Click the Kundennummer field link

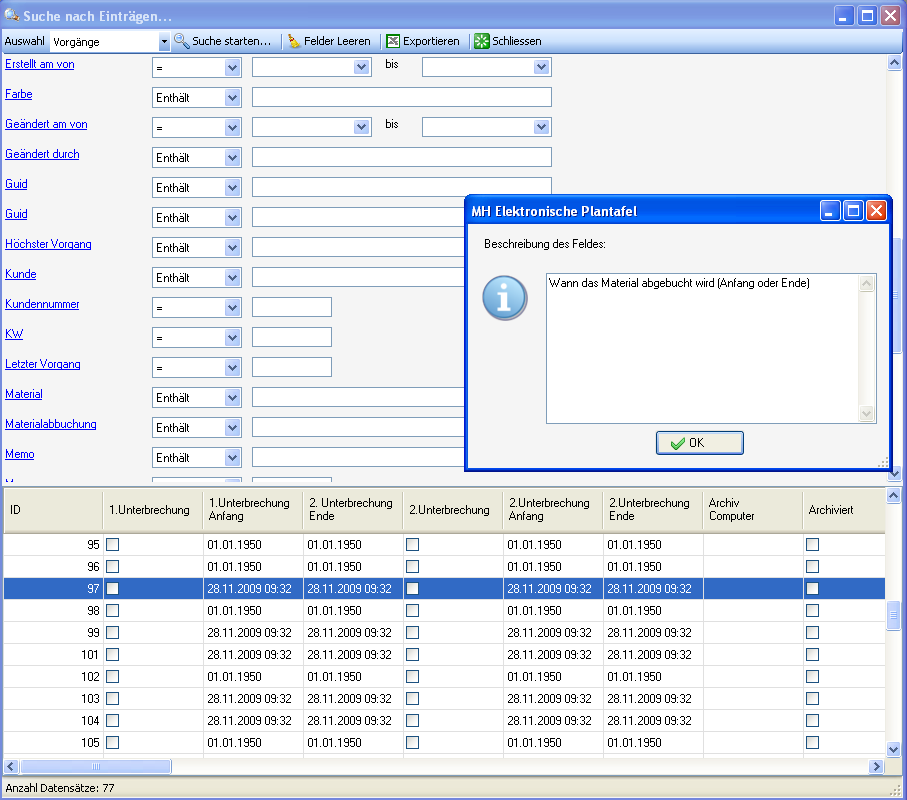pos(42,305)
